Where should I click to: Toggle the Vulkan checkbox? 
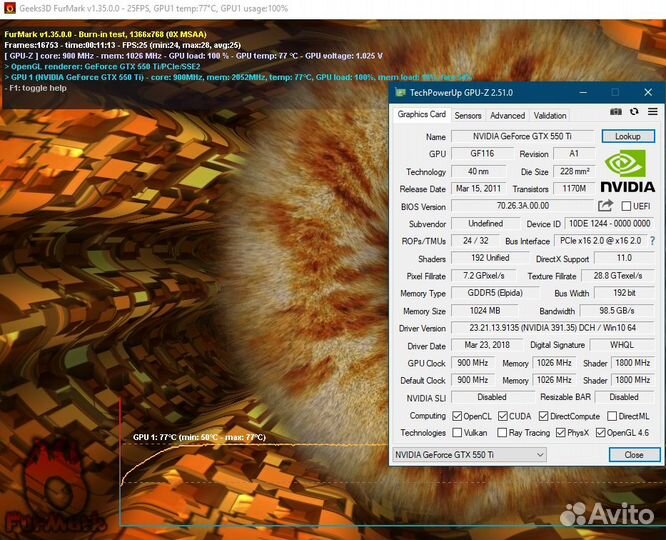pyautogui.click(x=457, y=433)
